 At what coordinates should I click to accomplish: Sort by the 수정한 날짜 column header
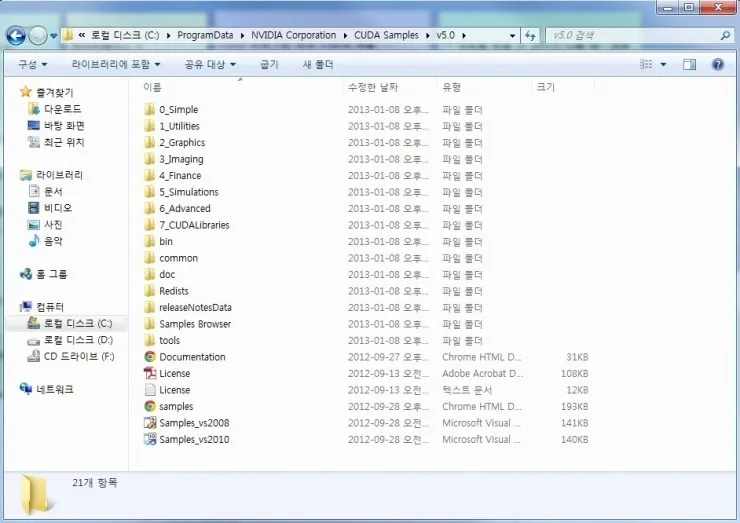pos(373,87)
